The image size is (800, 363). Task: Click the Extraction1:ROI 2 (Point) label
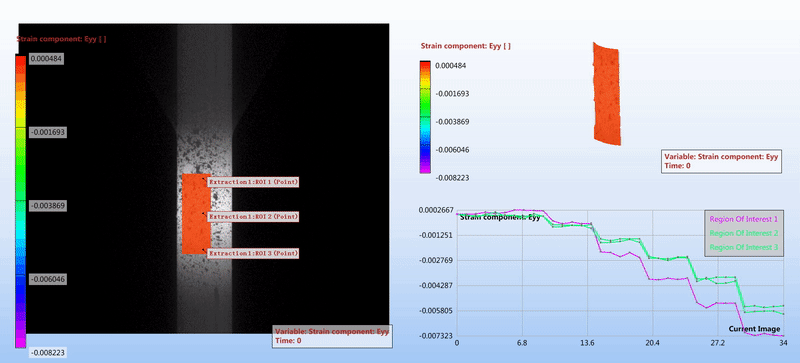point(253,217)
